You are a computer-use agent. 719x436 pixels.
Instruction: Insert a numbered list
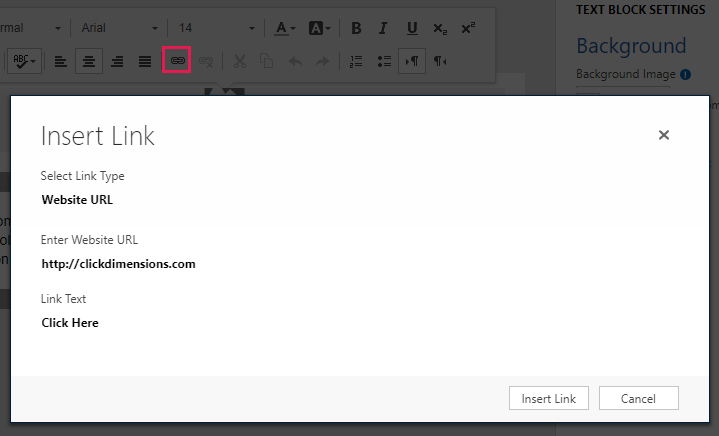(356, 61)
